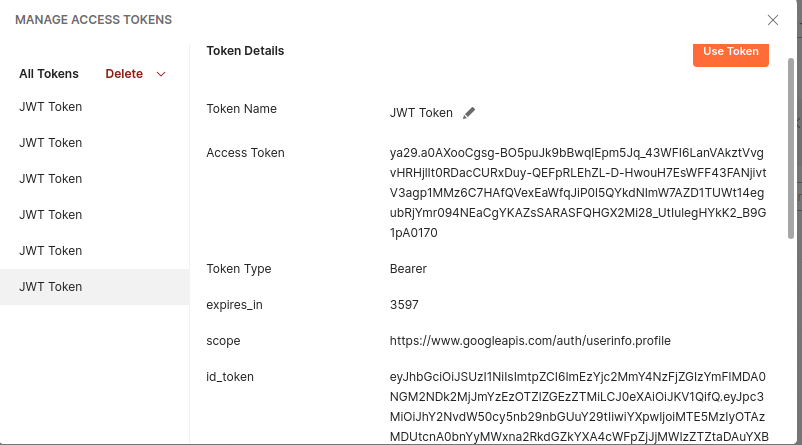802x445 pixels.
Task: Select the first JWT Token in the list
Action: pos(51,107)
